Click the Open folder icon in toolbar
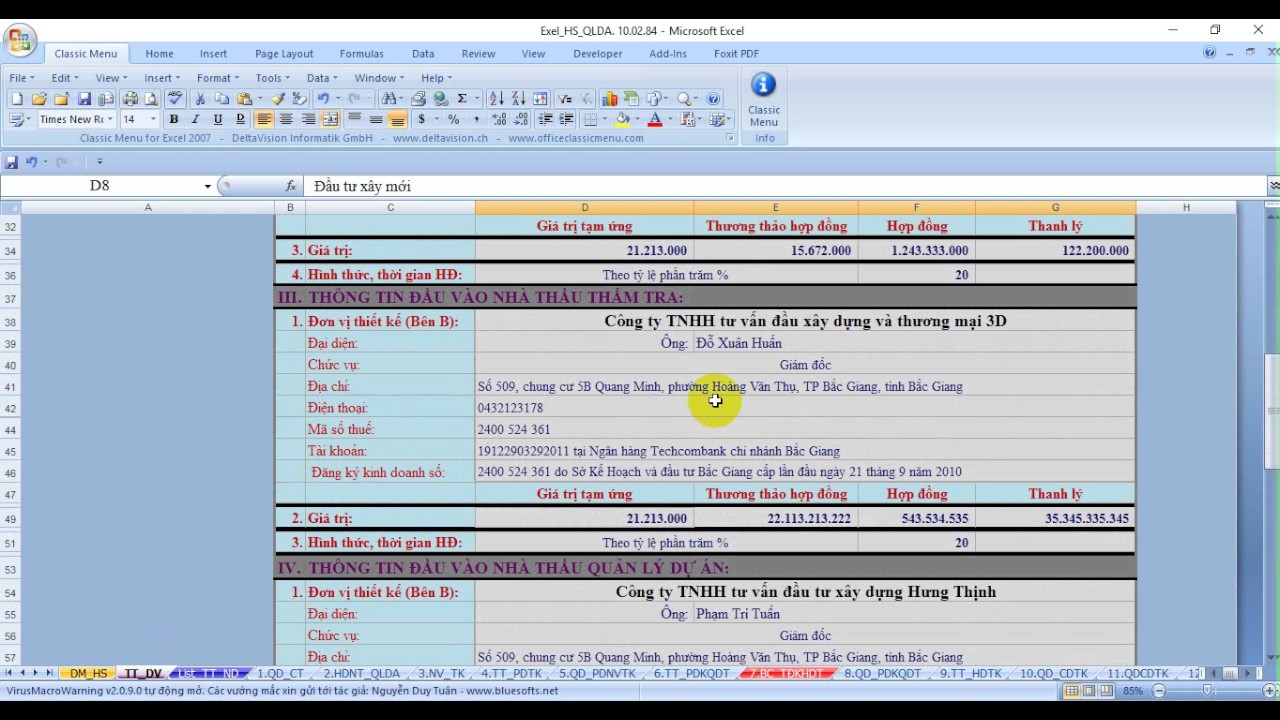This screenshot has height=720, width=1280. coord(39,99)
